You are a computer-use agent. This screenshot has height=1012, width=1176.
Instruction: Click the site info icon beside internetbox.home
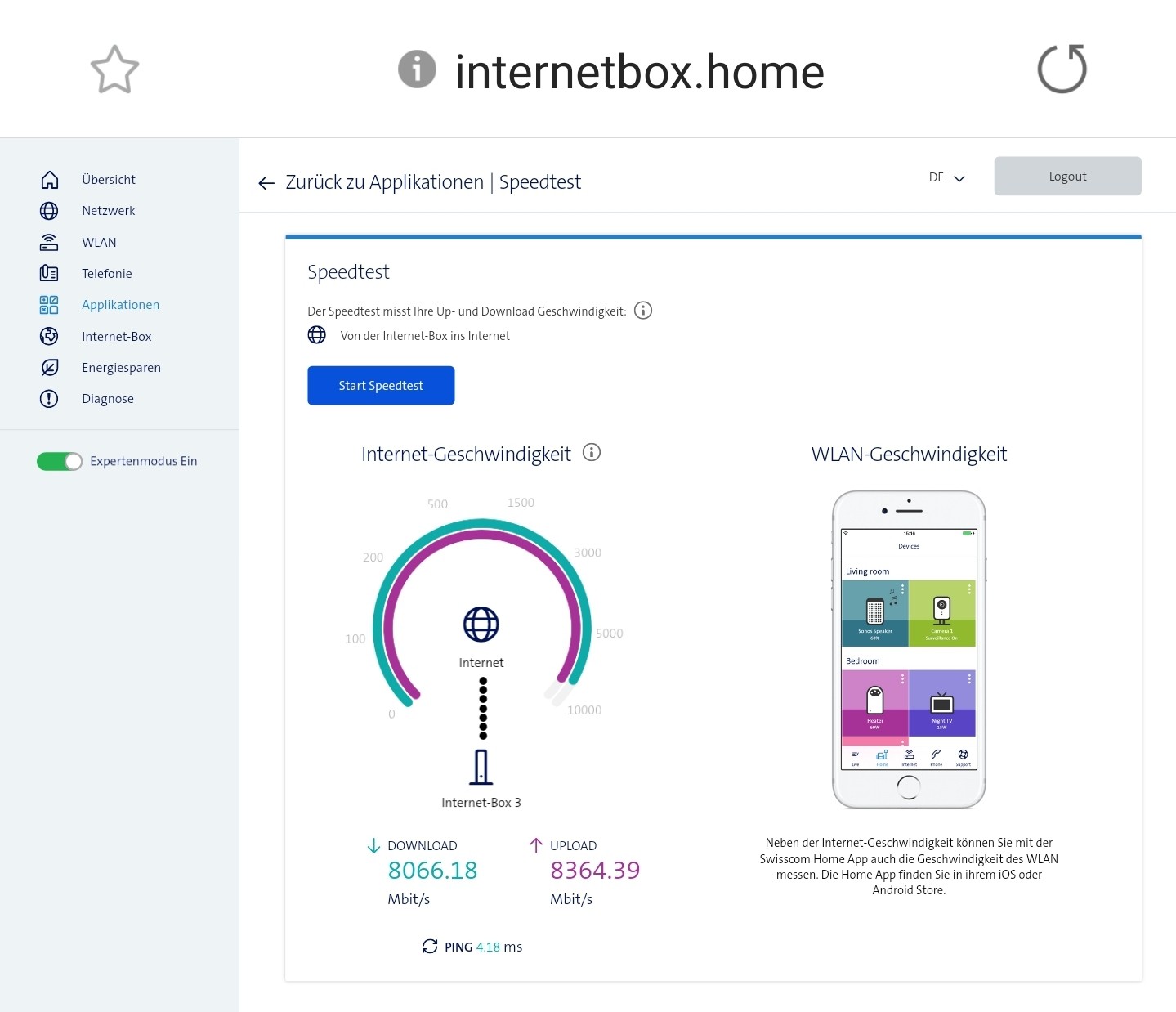(417, 69)
